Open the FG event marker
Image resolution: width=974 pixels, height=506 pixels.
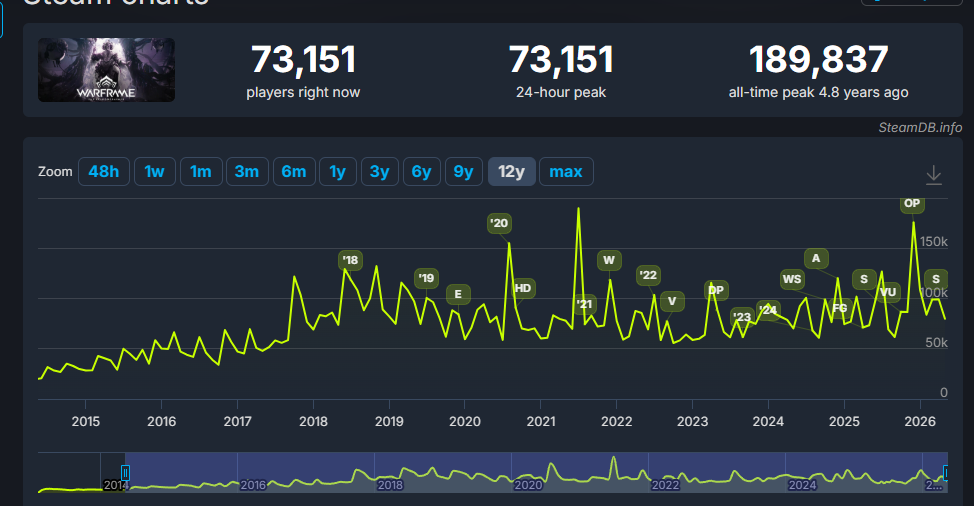[840, 308]
